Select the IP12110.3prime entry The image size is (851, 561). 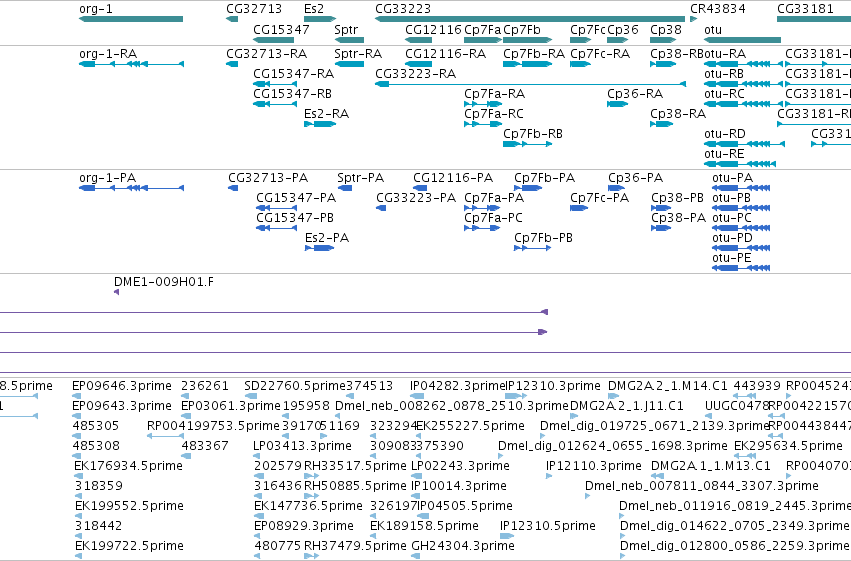(594, 466)
